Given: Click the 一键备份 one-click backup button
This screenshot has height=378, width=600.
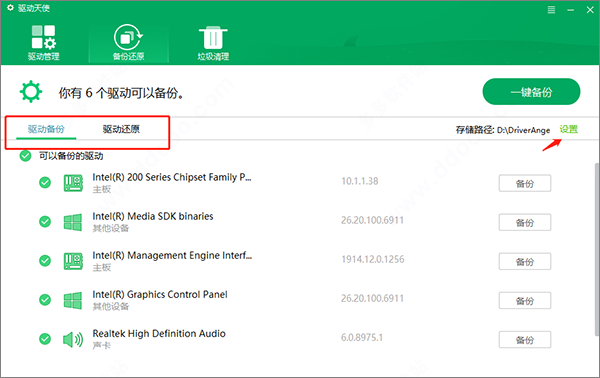Looking at the screenshot, I should tap(531, 92).
